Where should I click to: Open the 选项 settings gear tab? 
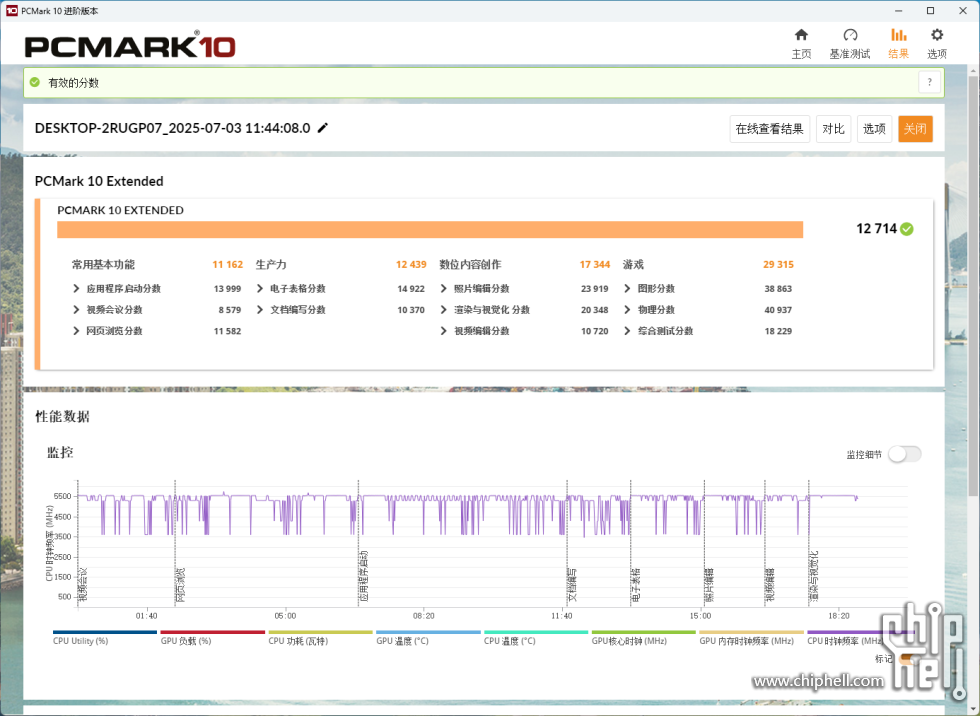point(937,44)
